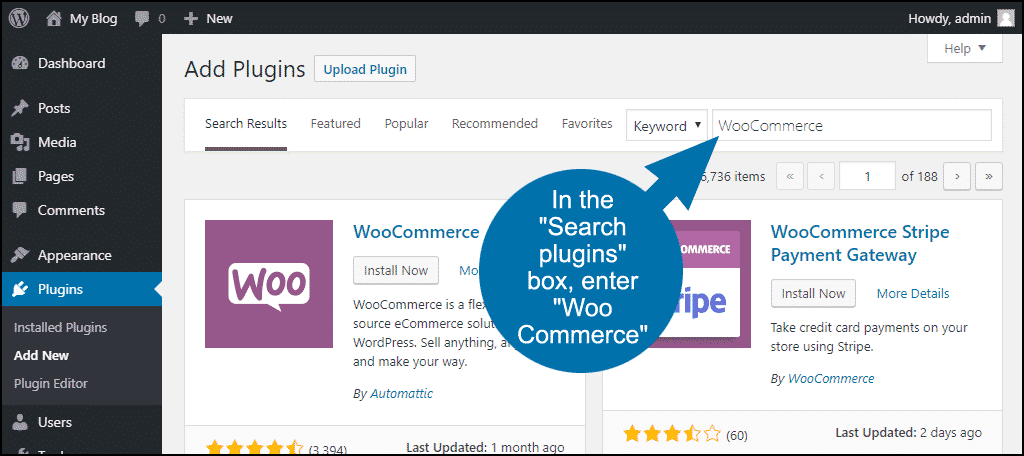
Task: Click the current page number field
Action: pos(867,176)
